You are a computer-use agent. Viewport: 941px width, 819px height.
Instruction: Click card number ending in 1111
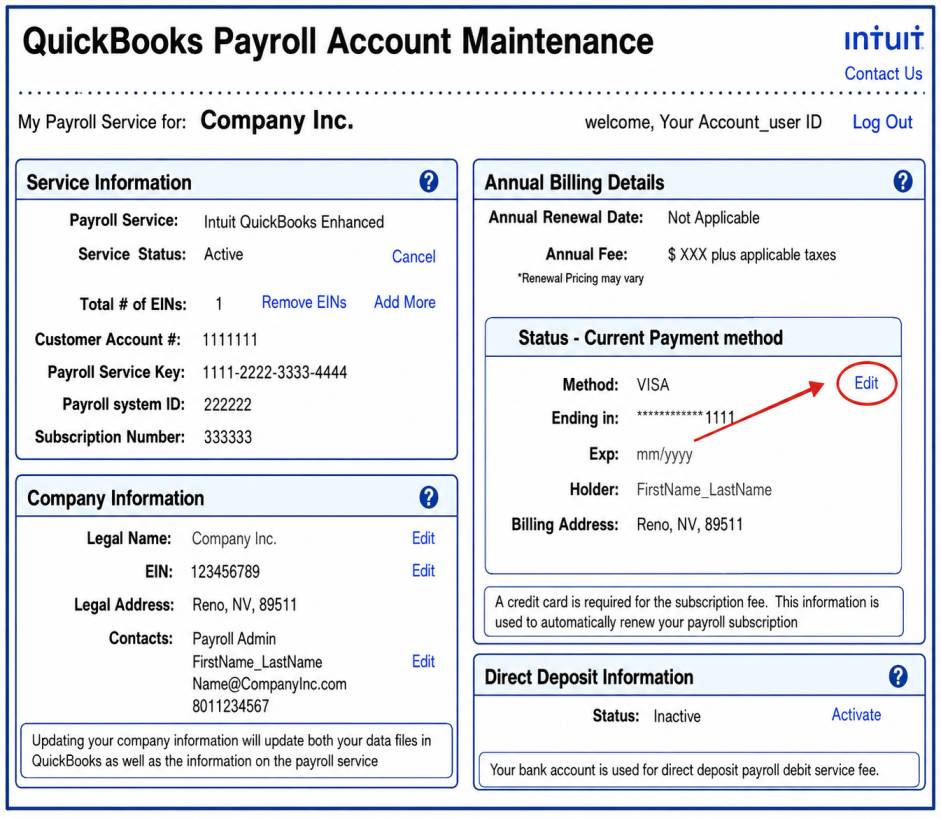click(x=685, y=417)
